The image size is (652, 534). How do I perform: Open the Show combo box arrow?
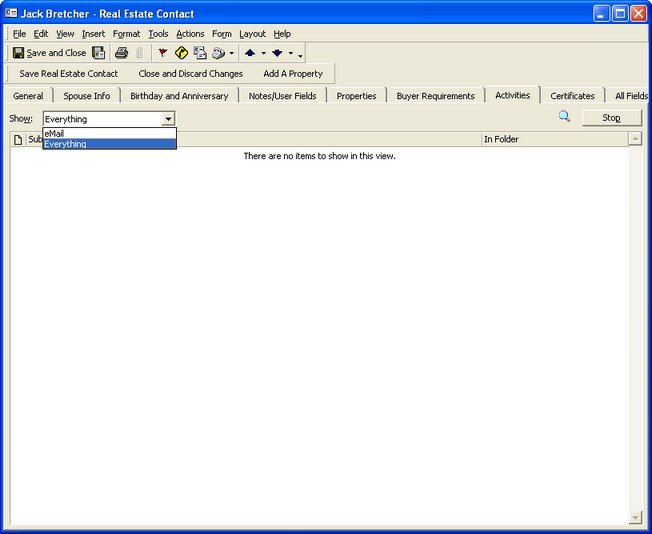pos(168,119)
